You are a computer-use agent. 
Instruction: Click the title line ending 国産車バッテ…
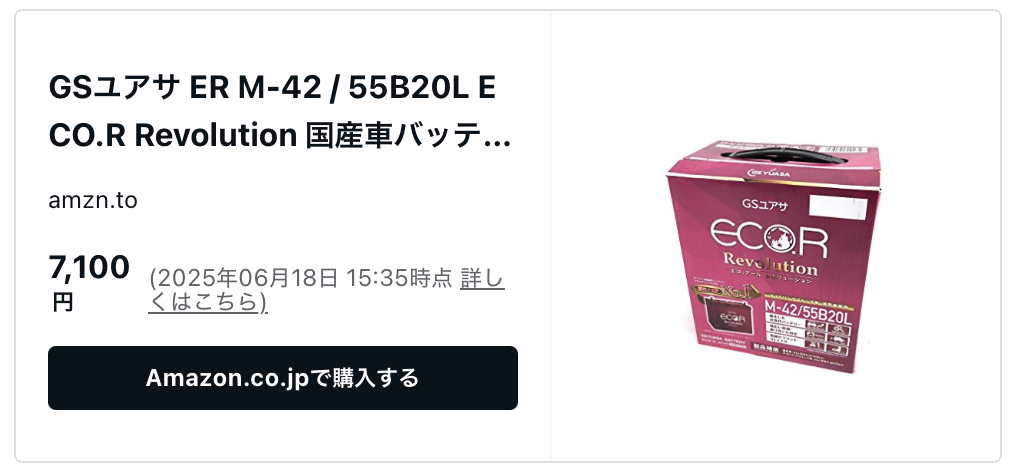pyautogui.click(x=279, y=135)
